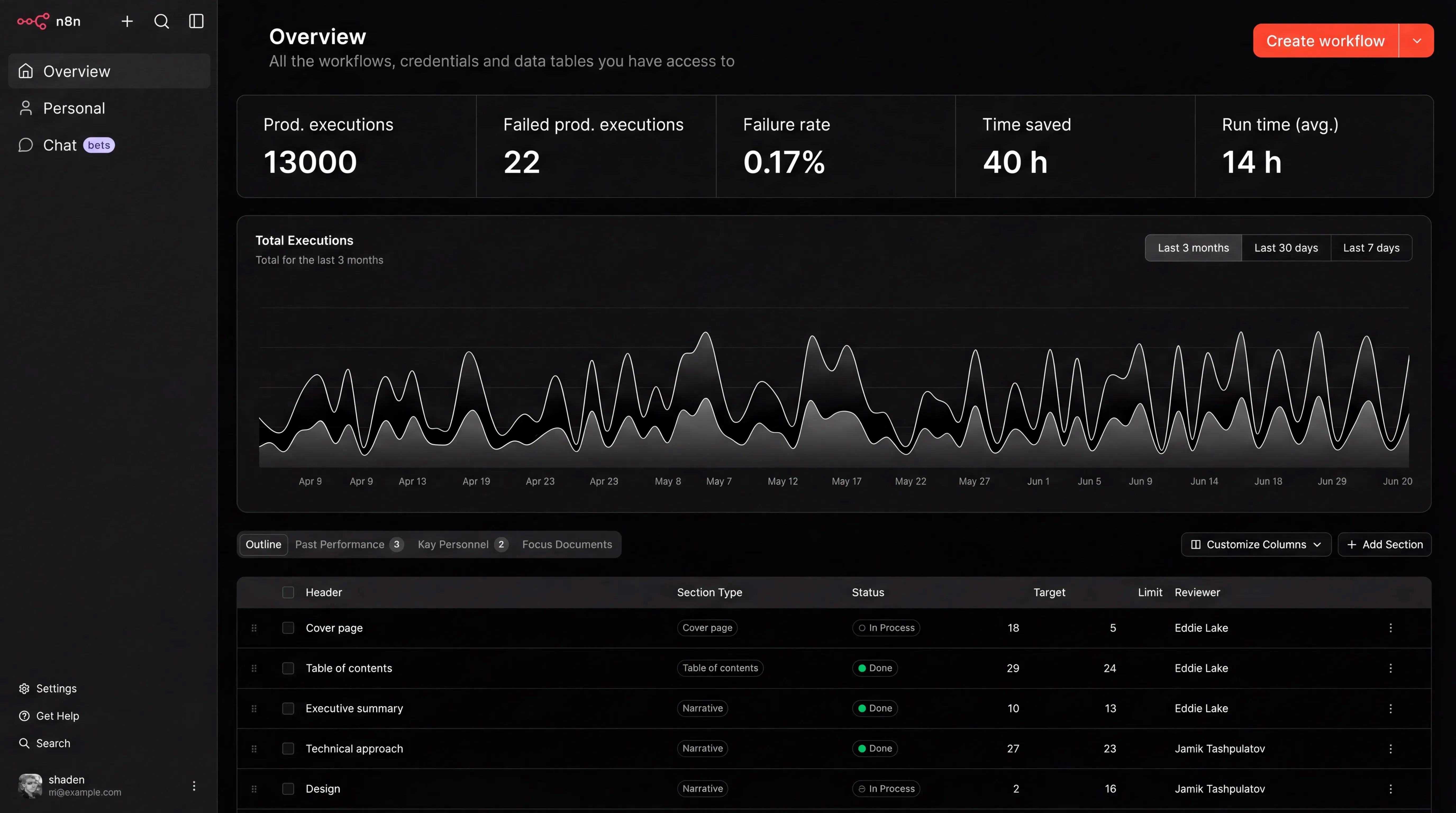This screenshot has width=1456, height=813.
Task: Grab the drag handle for Technical approach row
Action: click(254, 748)
